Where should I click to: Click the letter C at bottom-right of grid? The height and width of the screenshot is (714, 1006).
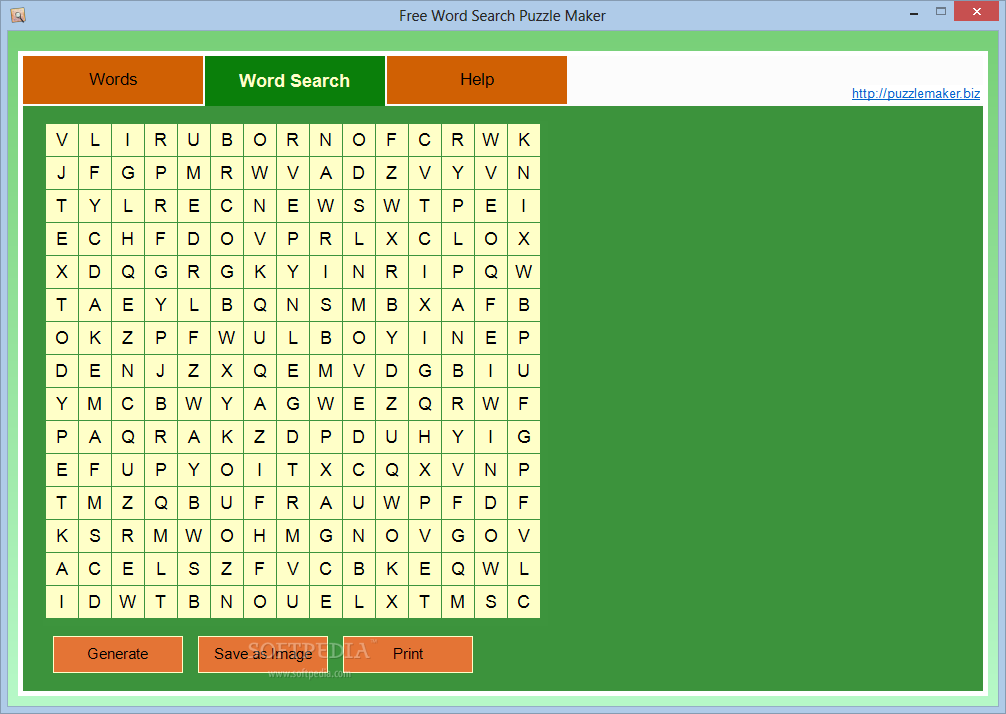[524, 602]
